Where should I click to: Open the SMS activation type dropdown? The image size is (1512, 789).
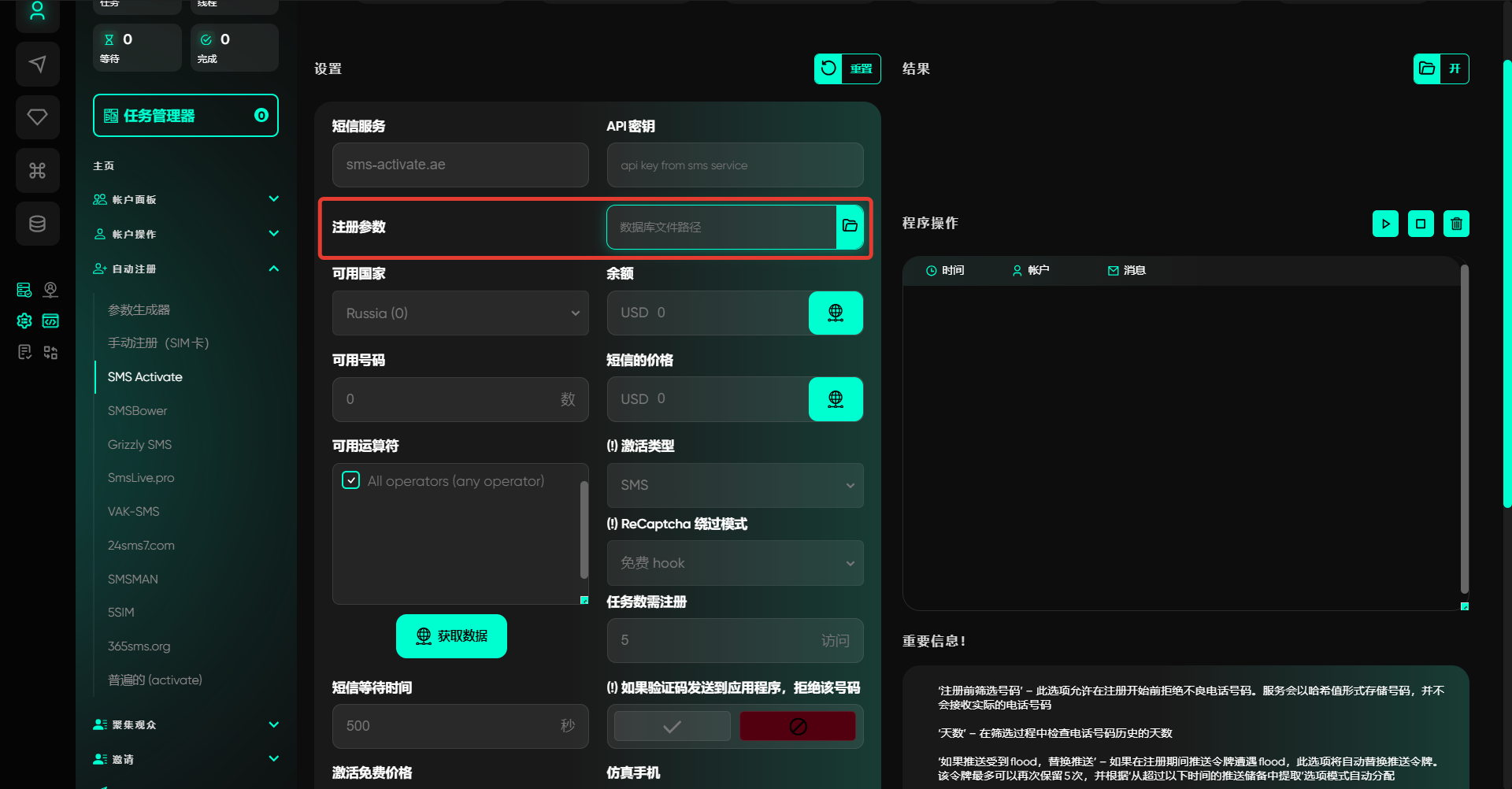[734, 485]
